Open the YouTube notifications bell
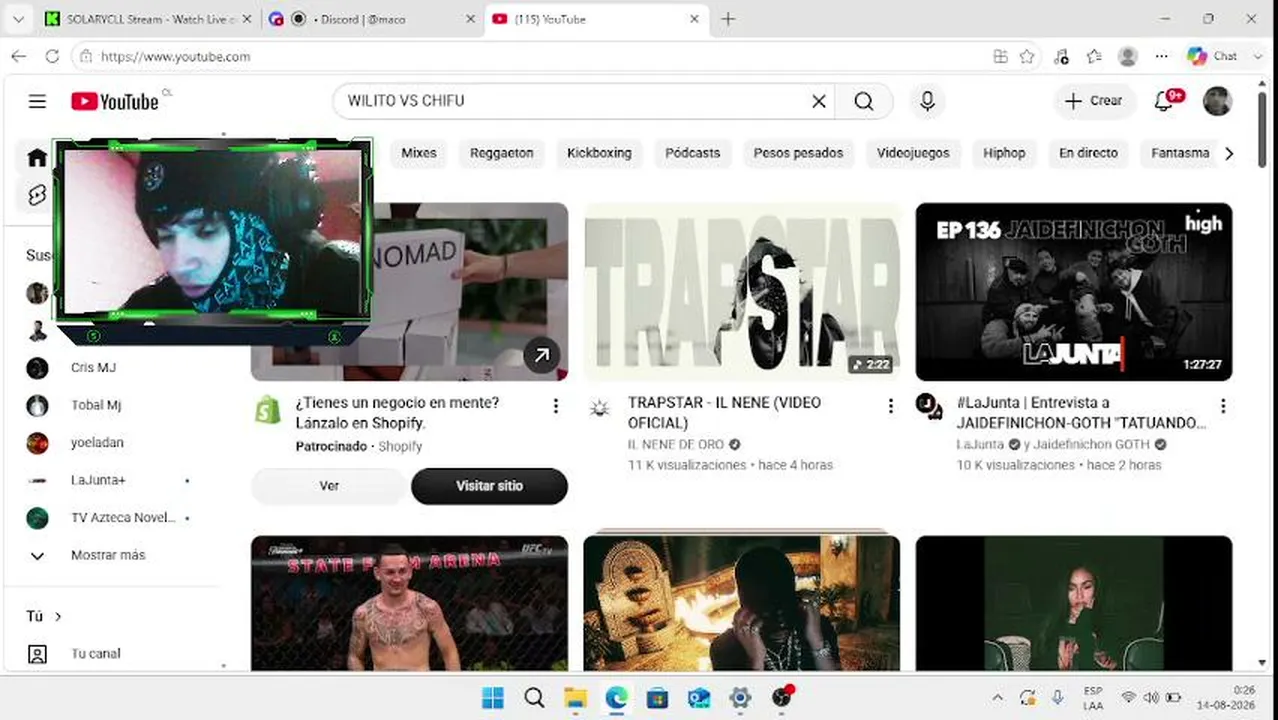 pos(1164,101)
